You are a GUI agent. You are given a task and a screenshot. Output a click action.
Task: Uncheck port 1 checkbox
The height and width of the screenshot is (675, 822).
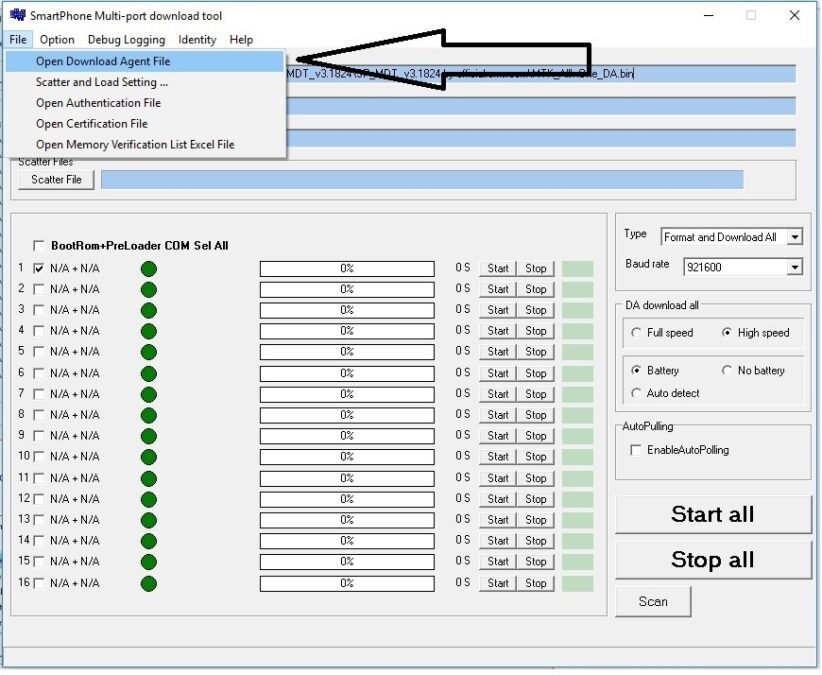(38, 269)
